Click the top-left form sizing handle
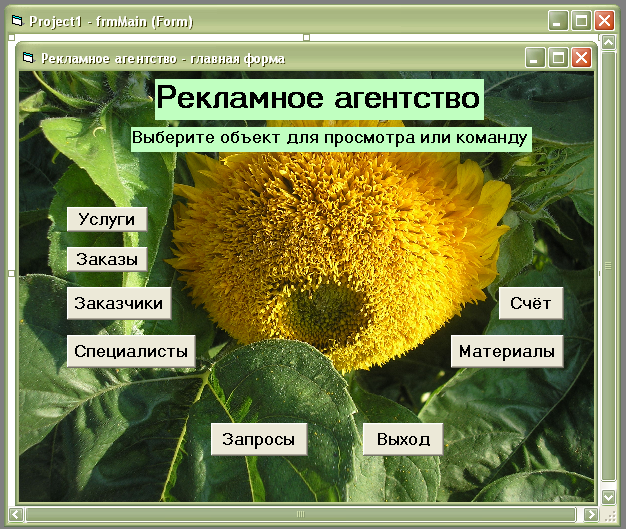The height and width of the screenshot is (529, 626). 11,38
